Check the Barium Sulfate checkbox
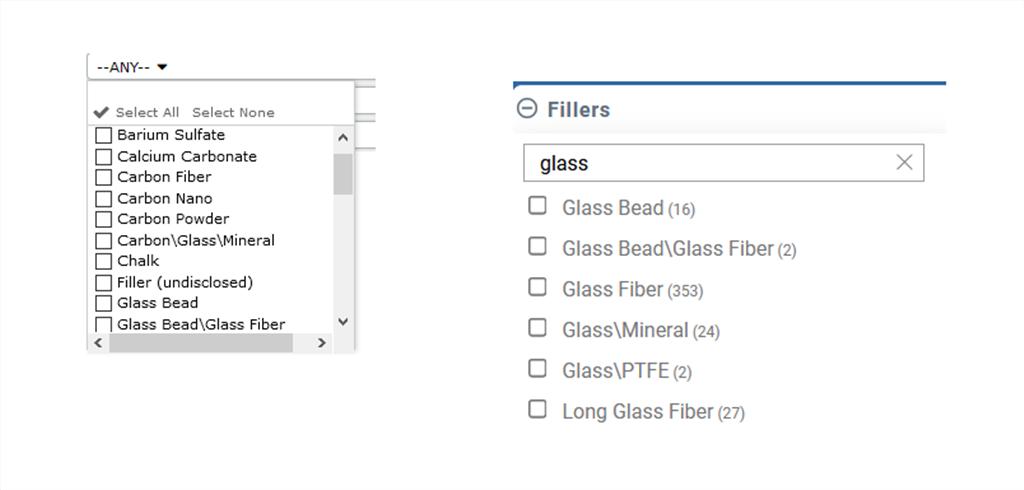This screenshot has height=490, width=1024. [103, 135]
